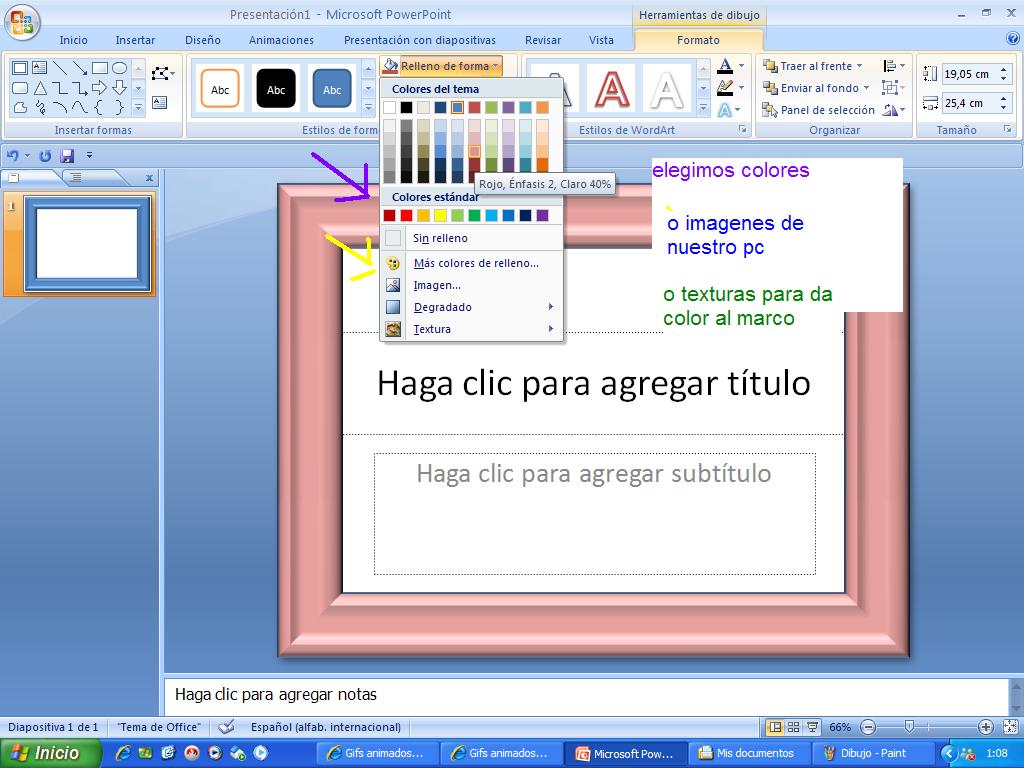Viewport: 1024px width, 768px height.
Task: Open the Vista ribbon tab
Action: 601,40
